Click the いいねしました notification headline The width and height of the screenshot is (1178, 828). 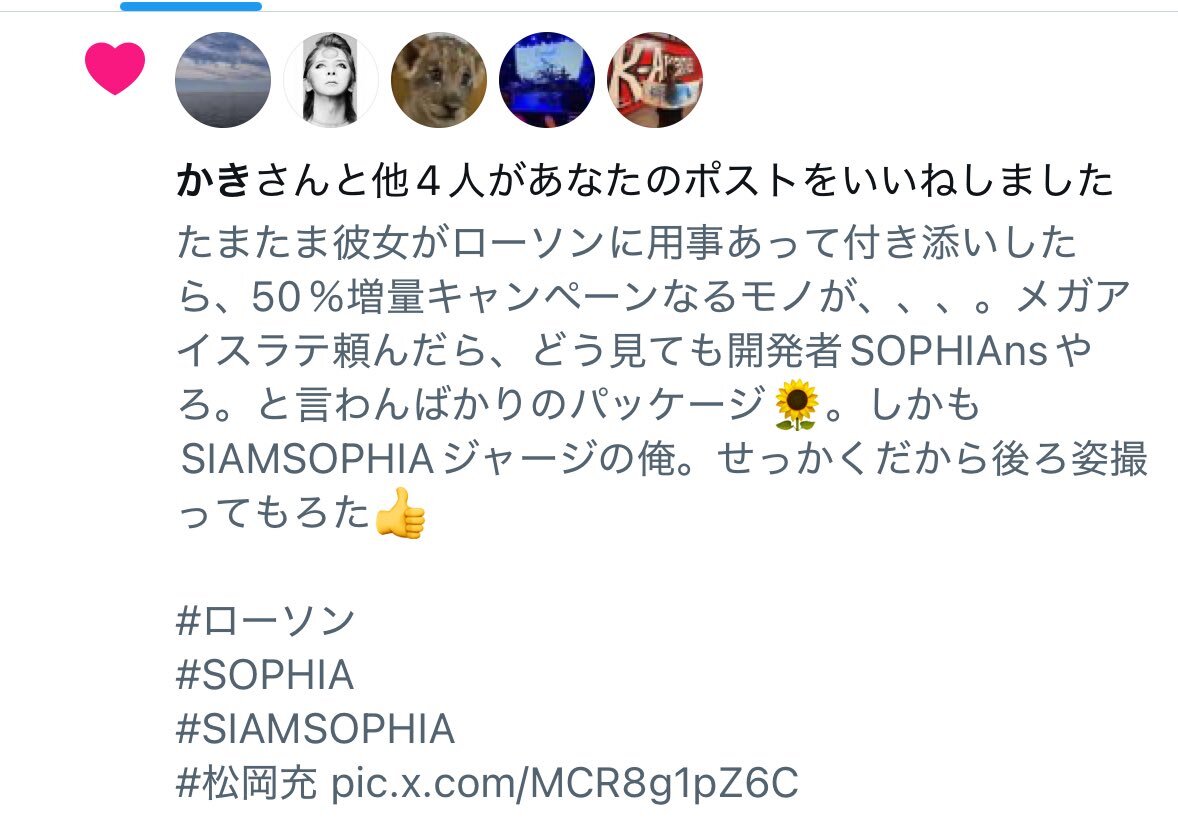tap(645, 181)
